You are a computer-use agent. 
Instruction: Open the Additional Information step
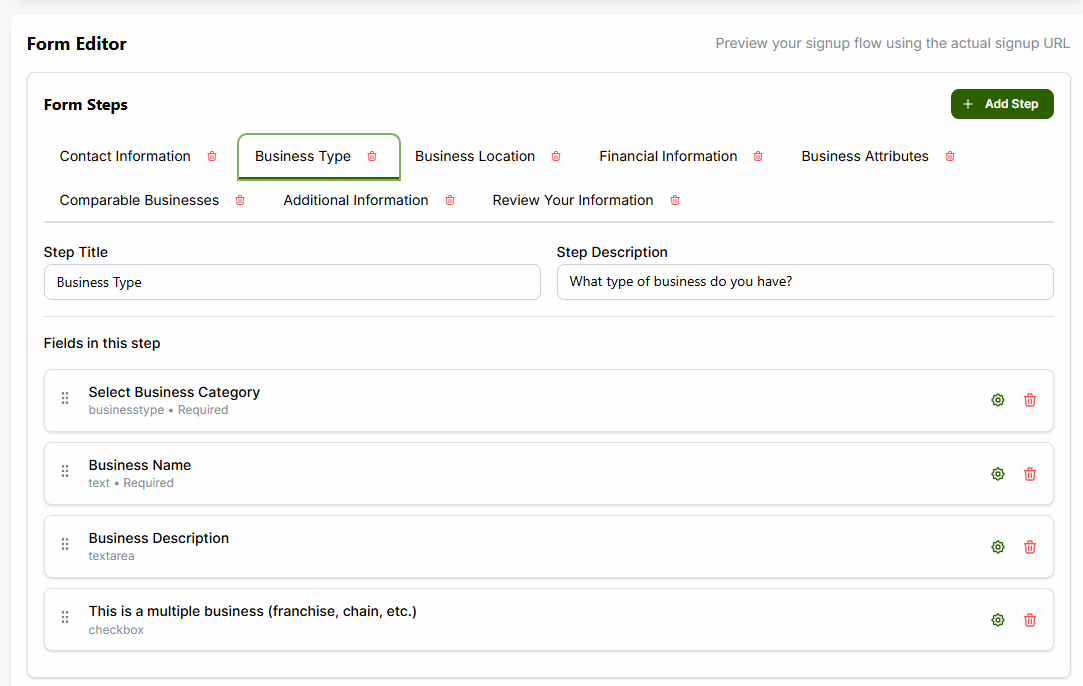(355, 200)
